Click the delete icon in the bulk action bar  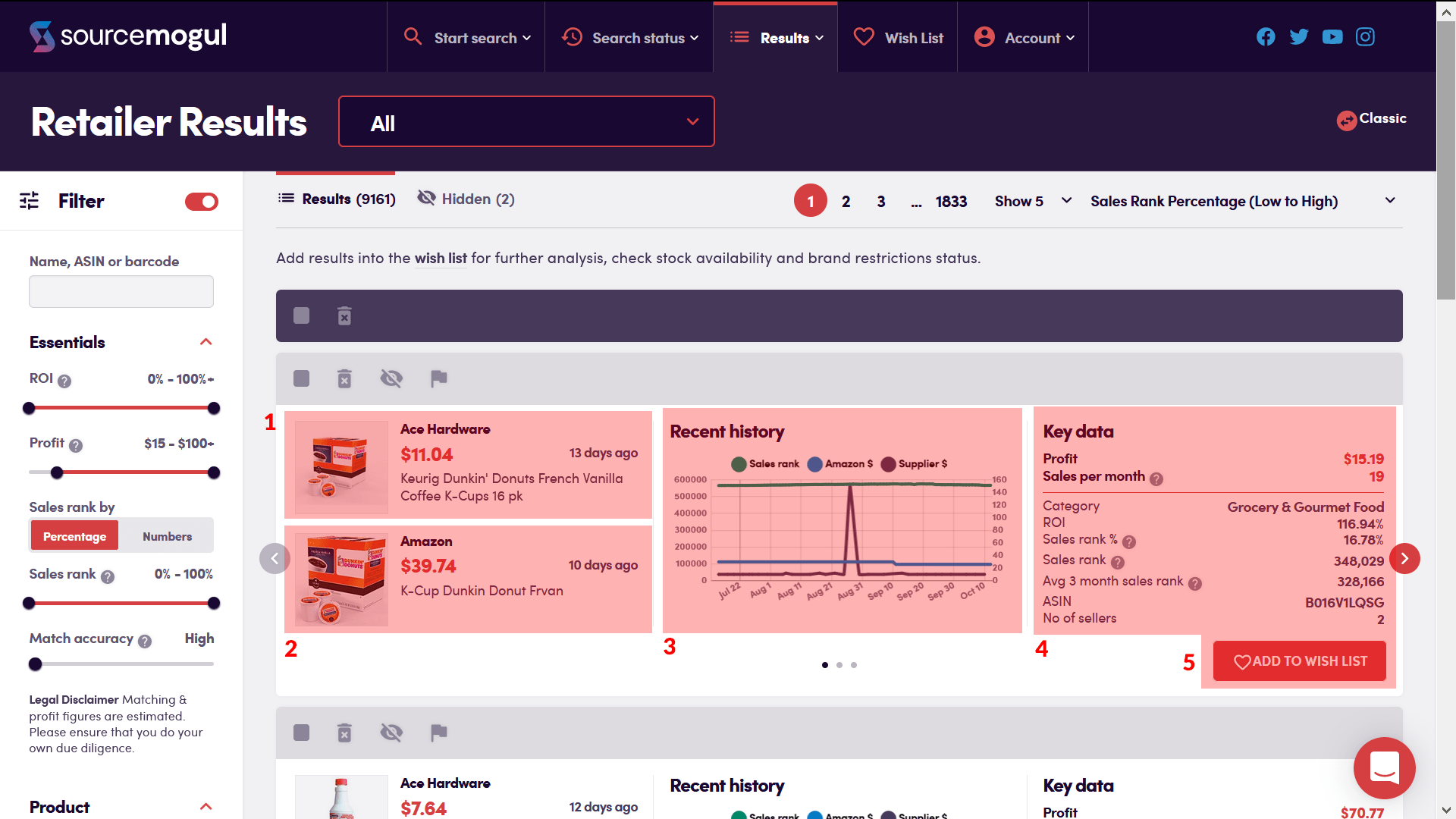[344, 315]
